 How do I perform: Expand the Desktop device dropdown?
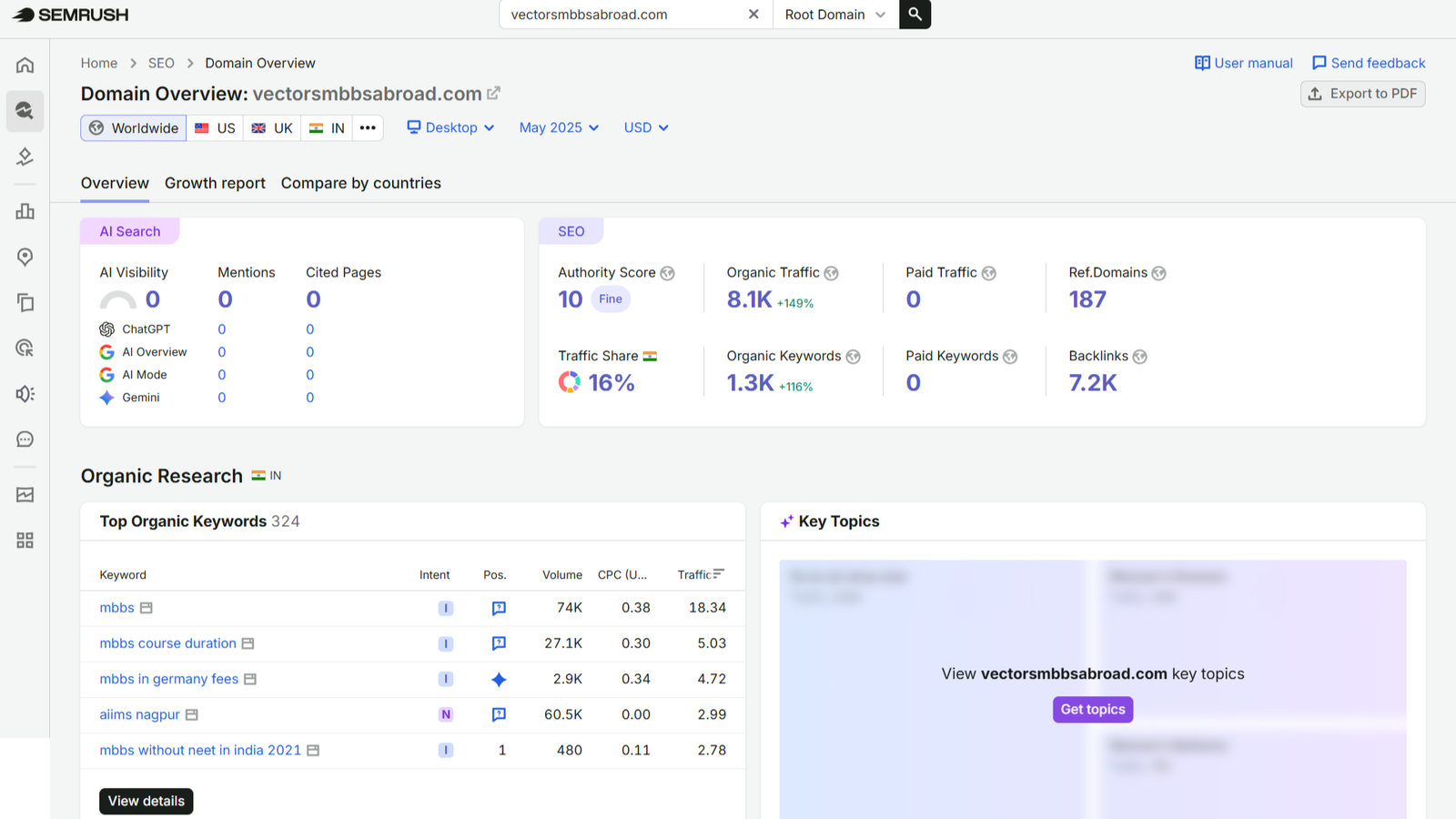(x=450, y=127)
